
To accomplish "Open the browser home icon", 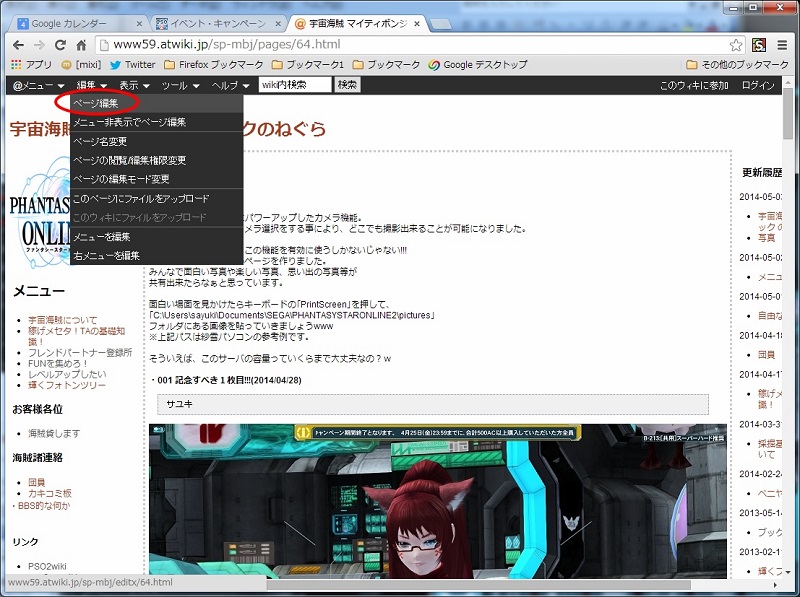I will click(81, 45).
